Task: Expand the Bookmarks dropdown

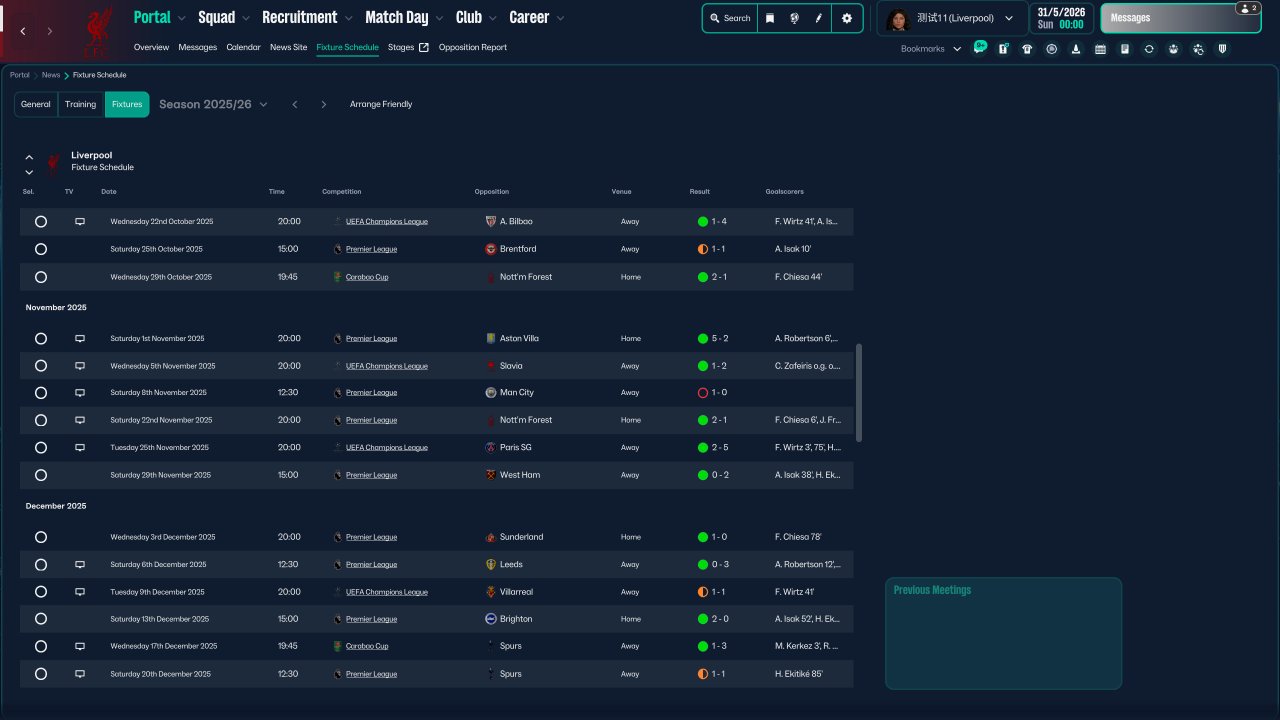Action: coord(931,49)
